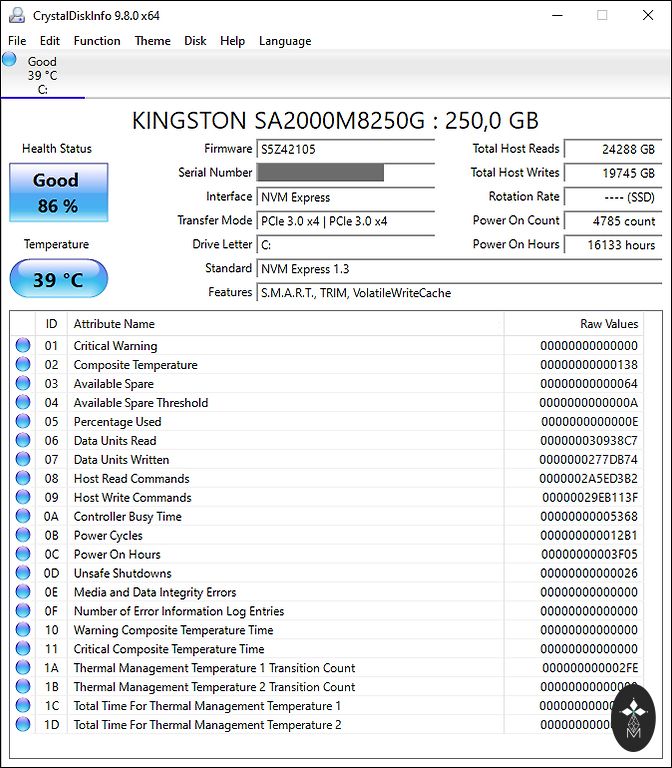Click the status icon for Media and Data Integrity Errors
Viewport: 672px width, 768px height.
[23, 593]
